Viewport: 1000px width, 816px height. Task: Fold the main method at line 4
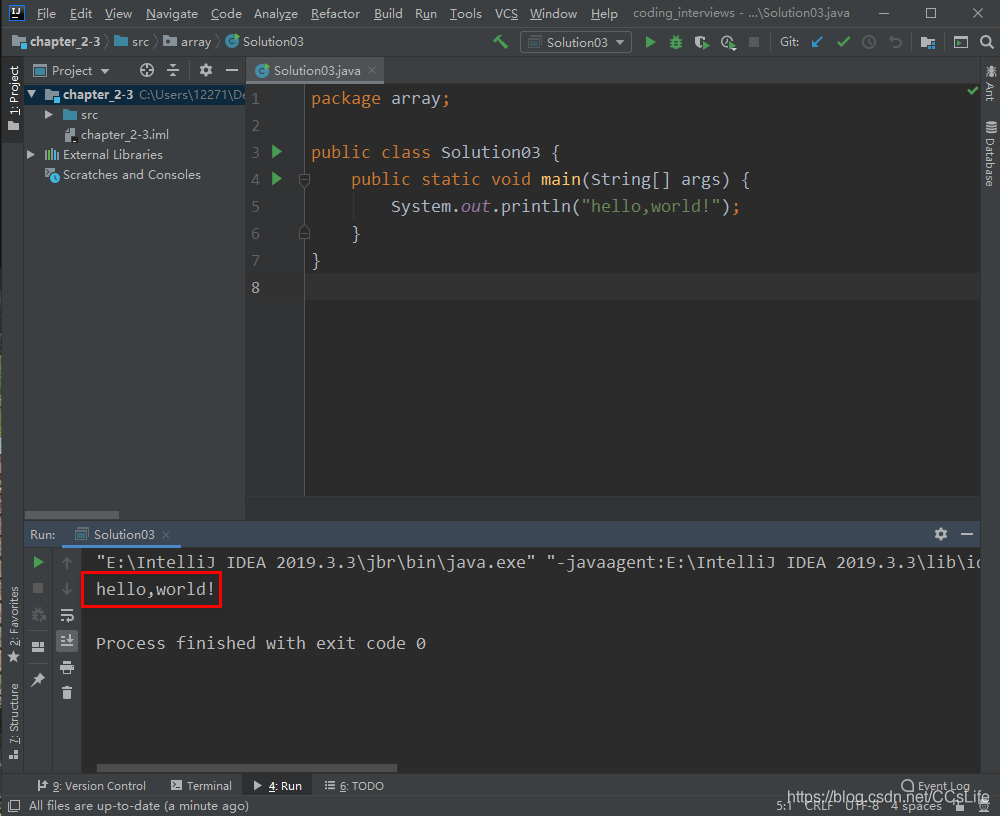[x=304, y=180]
